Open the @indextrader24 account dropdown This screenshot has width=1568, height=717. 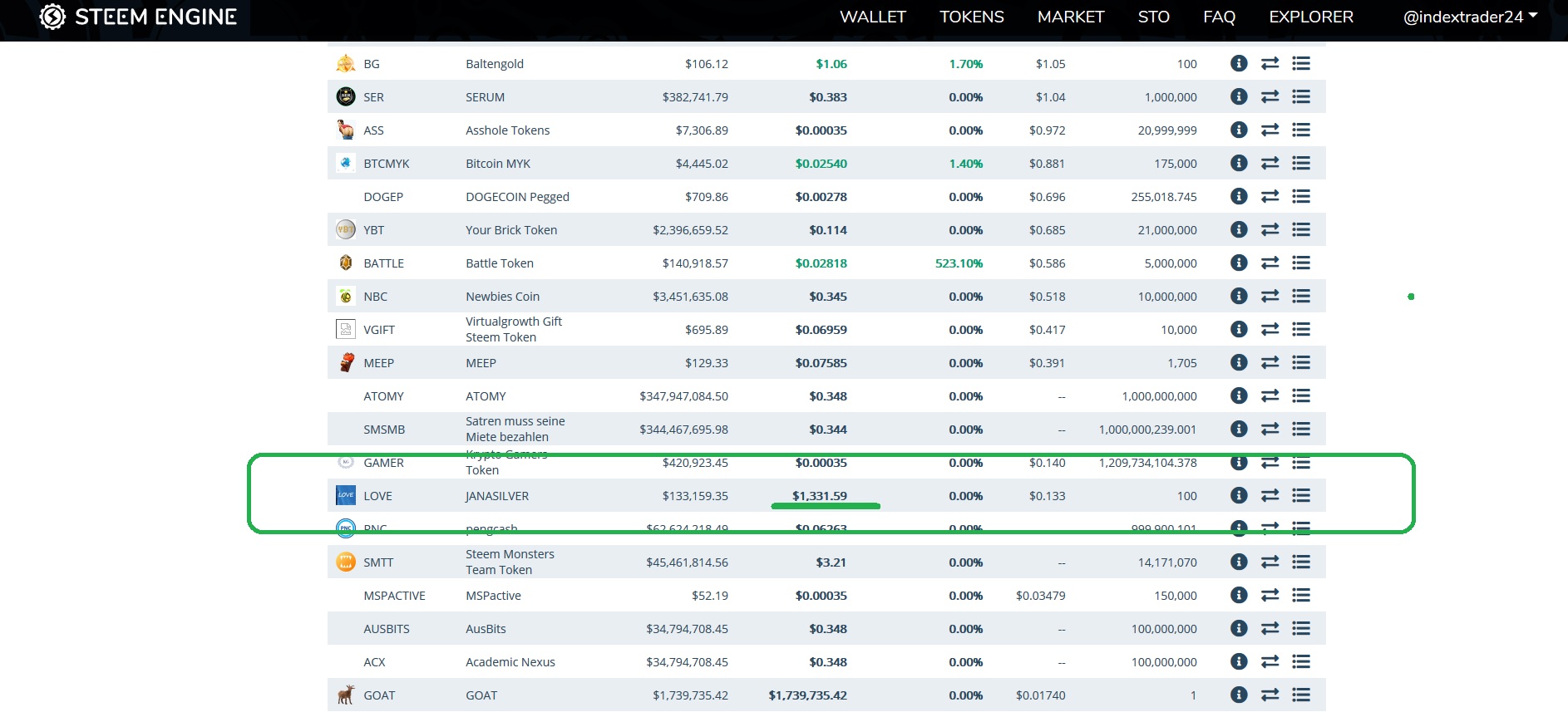pyautogui.click(x=1470, y=17)
